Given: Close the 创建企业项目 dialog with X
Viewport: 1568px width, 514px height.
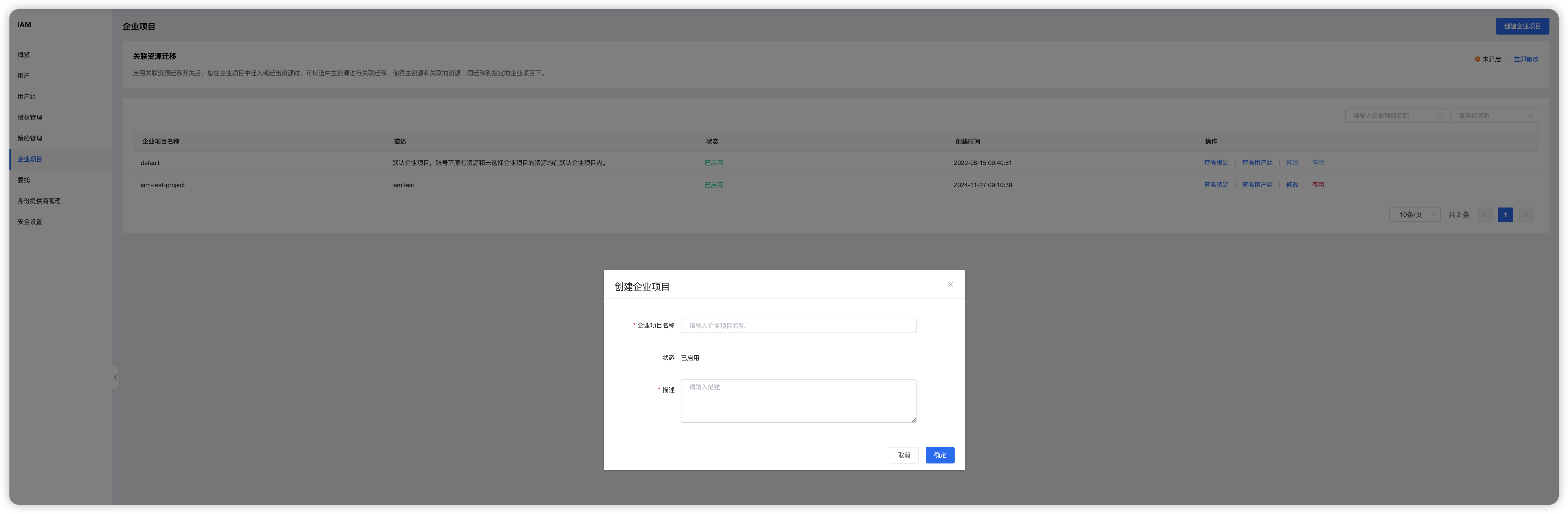Looking at the screenshot, I should (950, 285).
